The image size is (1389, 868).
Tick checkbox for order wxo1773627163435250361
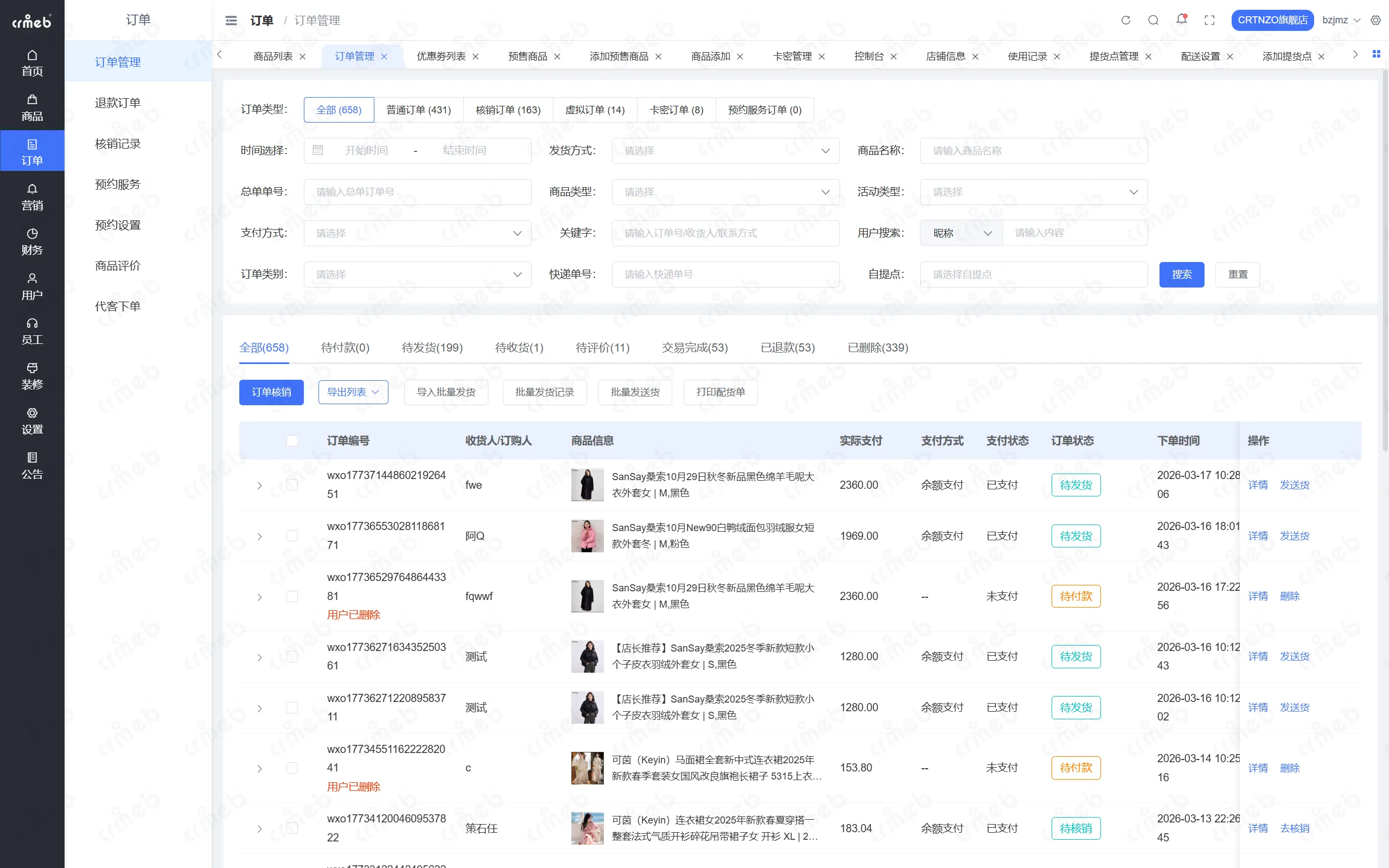(291, 656)
